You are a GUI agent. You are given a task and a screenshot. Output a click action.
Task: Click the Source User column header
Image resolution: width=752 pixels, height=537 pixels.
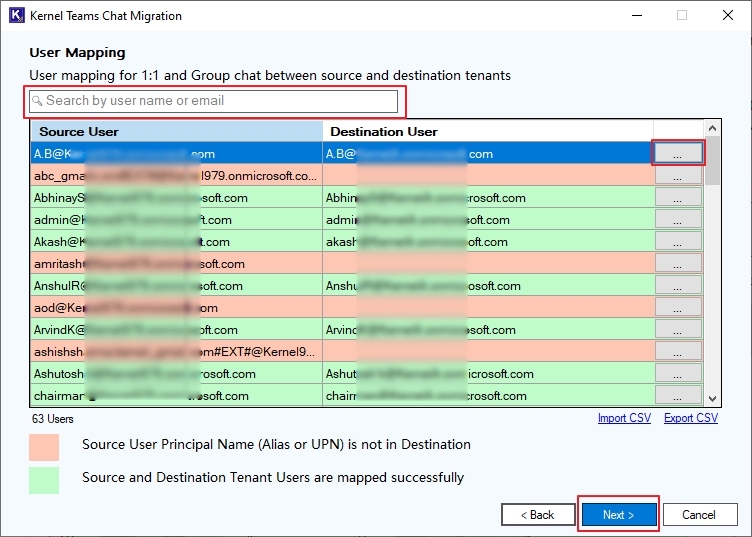click(176, 131)
